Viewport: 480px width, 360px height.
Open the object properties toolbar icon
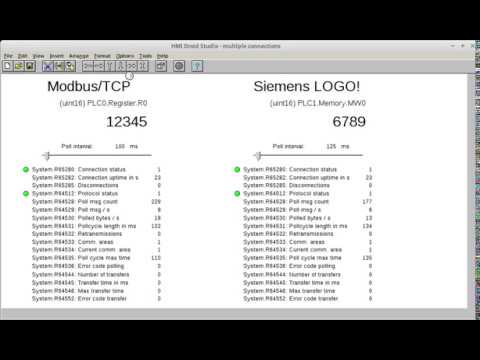click(x=161, y=66)
